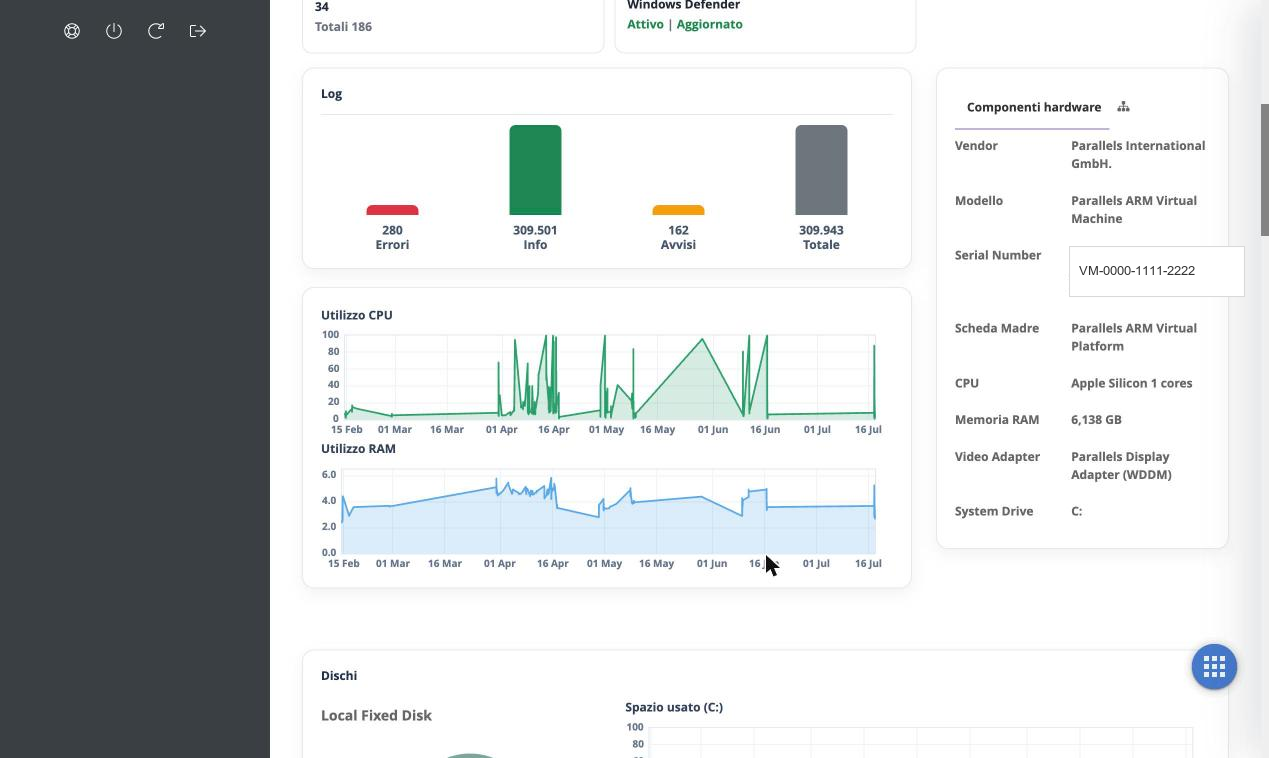1269x758 pixels.
Task: Click the Video Adapter value Parallels Display Adapter
Action: pyautogui.click(x=1121, y=465)
